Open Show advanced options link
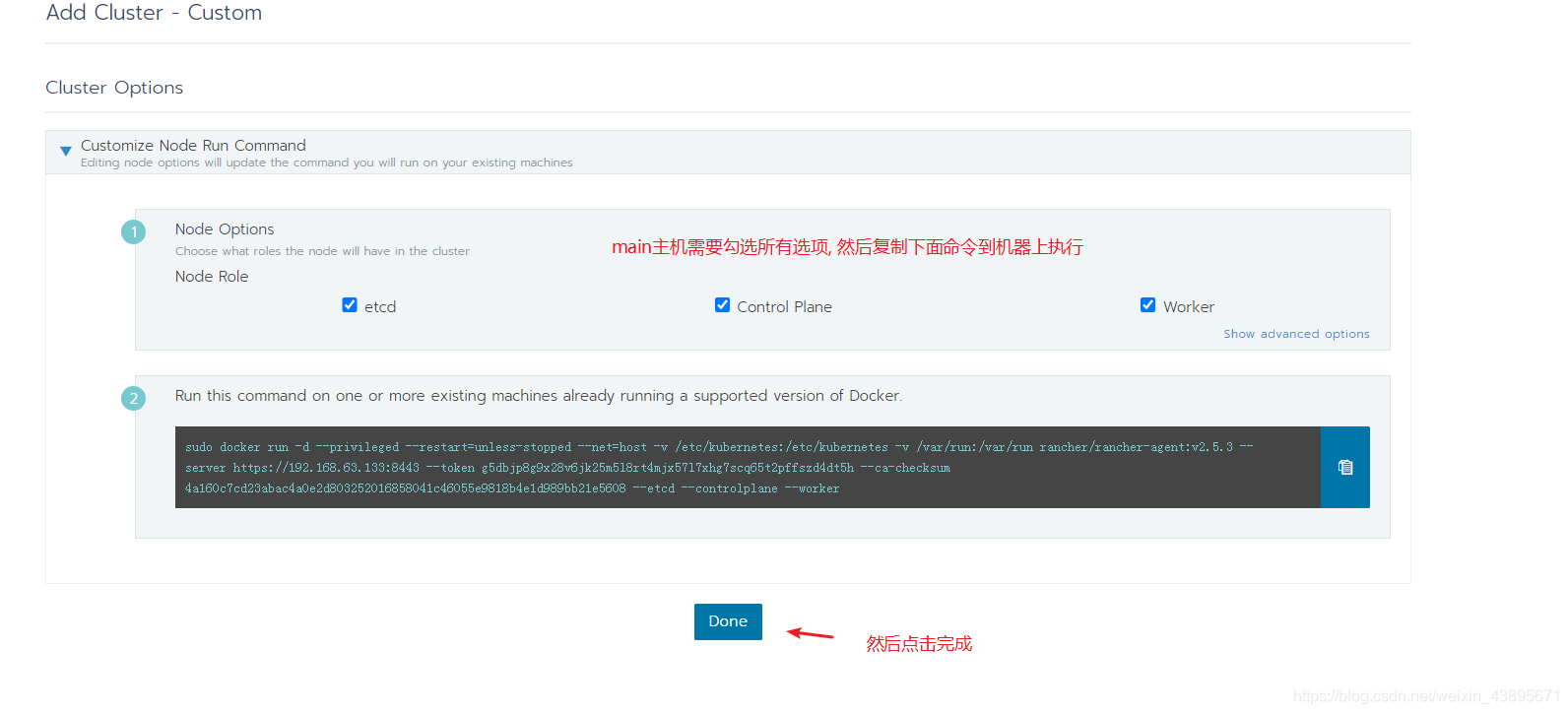This screenshot has height=714, width=1568. [1296, 334]
